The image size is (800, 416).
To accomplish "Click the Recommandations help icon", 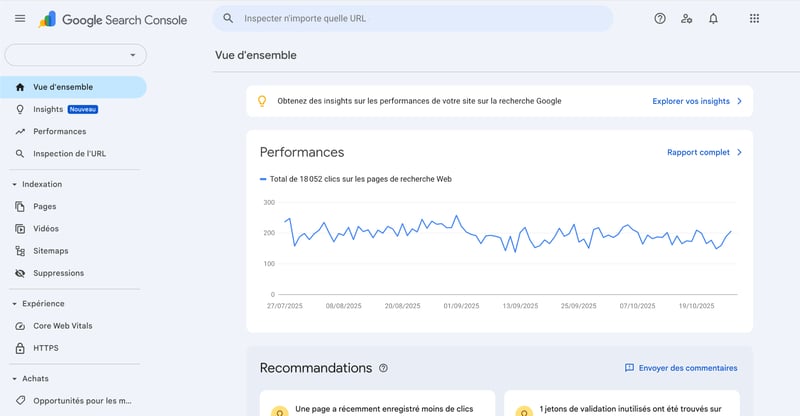I will [383, 368].
